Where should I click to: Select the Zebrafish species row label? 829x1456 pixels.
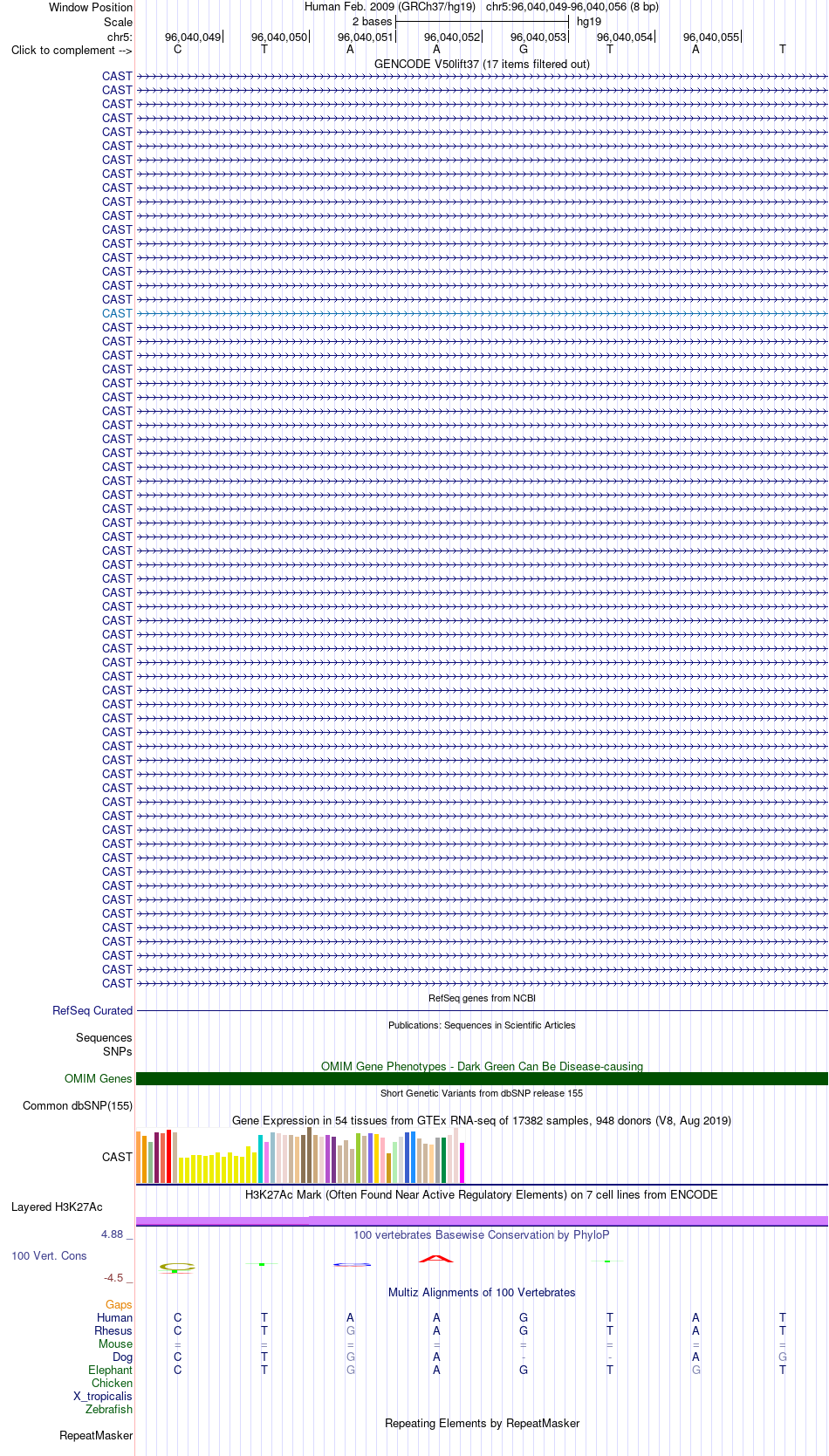pos(109,1409)
